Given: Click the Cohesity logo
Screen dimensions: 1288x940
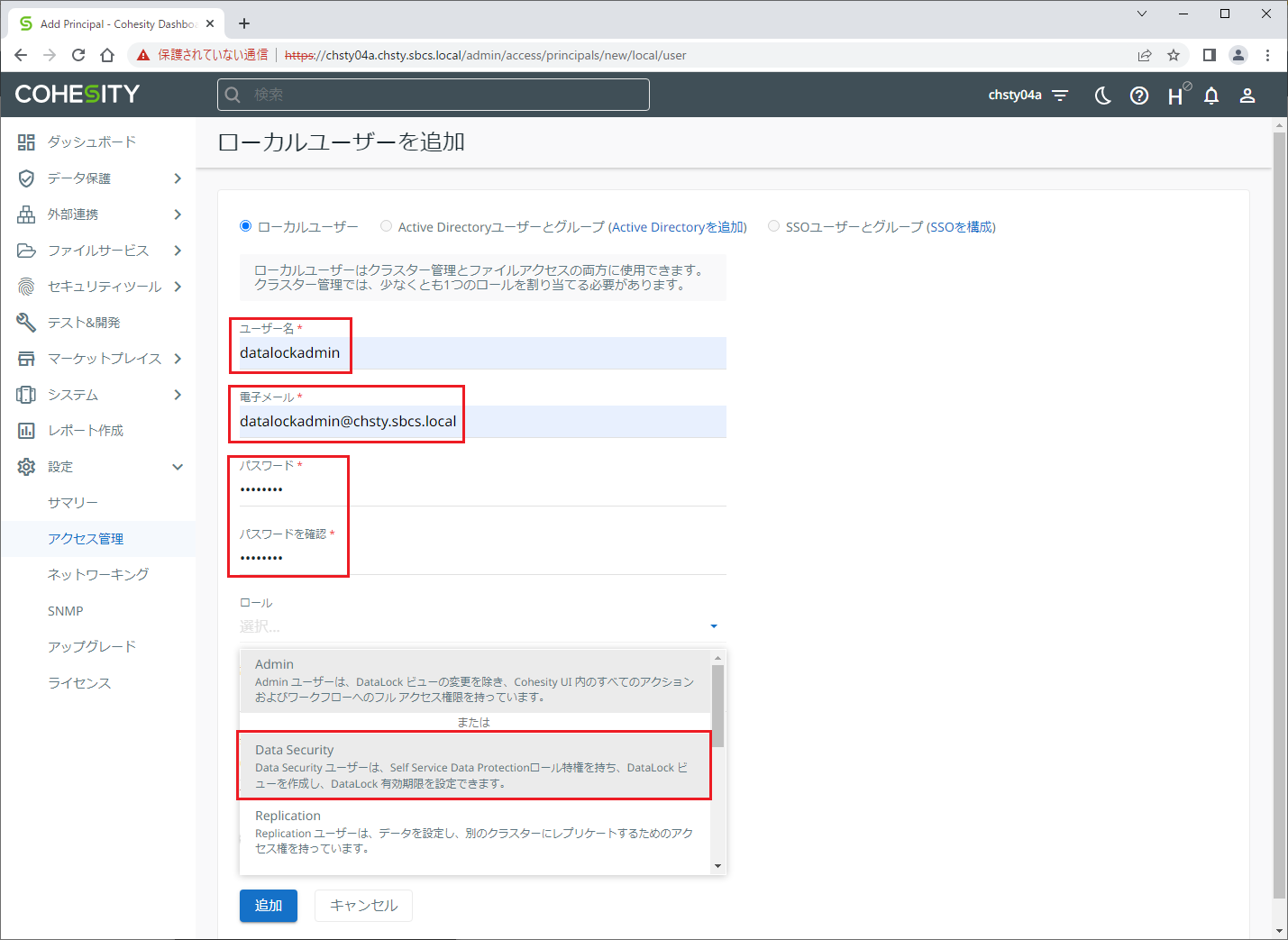Looking at the screenshot, I should click(78, 94).
